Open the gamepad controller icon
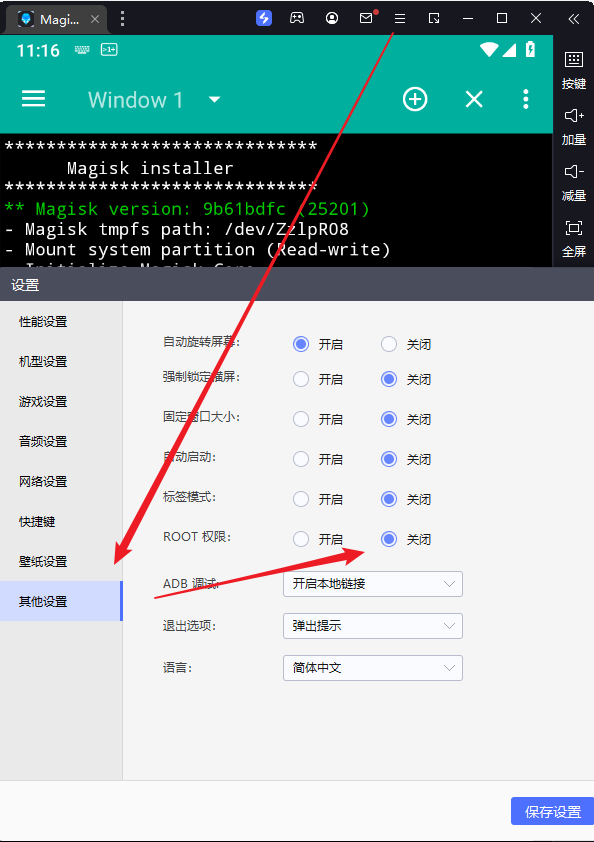This screenshot has height=842, width=594. 297,18
